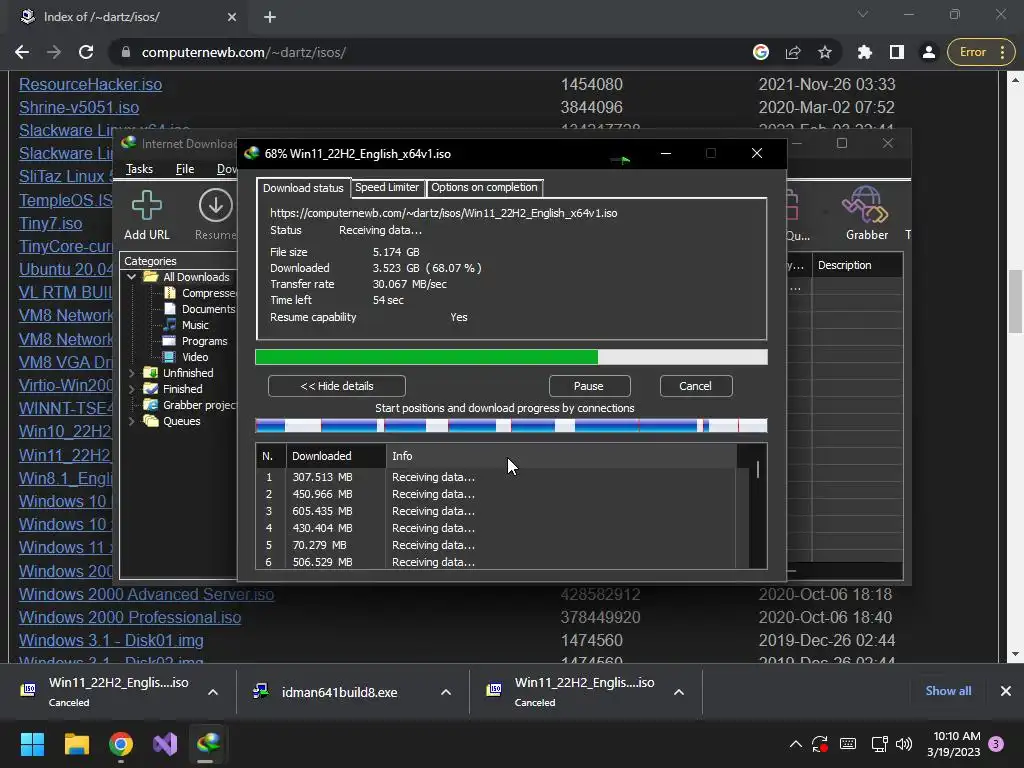Open Chrome side panel icon
Image resolution: width=1024 pixels, height=768 pixels.
coord(897,52)
